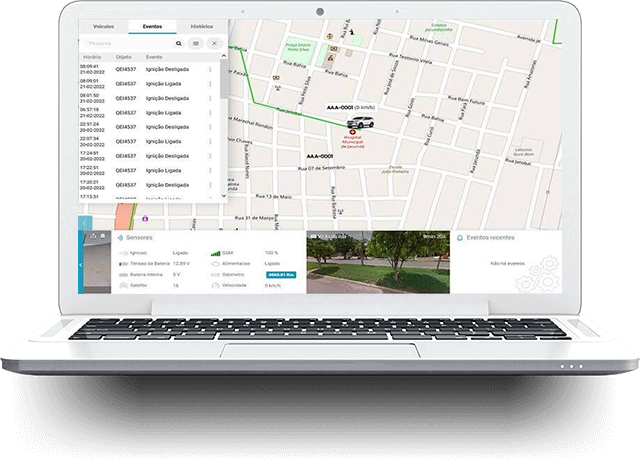The image size is (640, 461).
Task: Open options for 06:57:18 Ignição Ligada event
Action: click(210, 112)
